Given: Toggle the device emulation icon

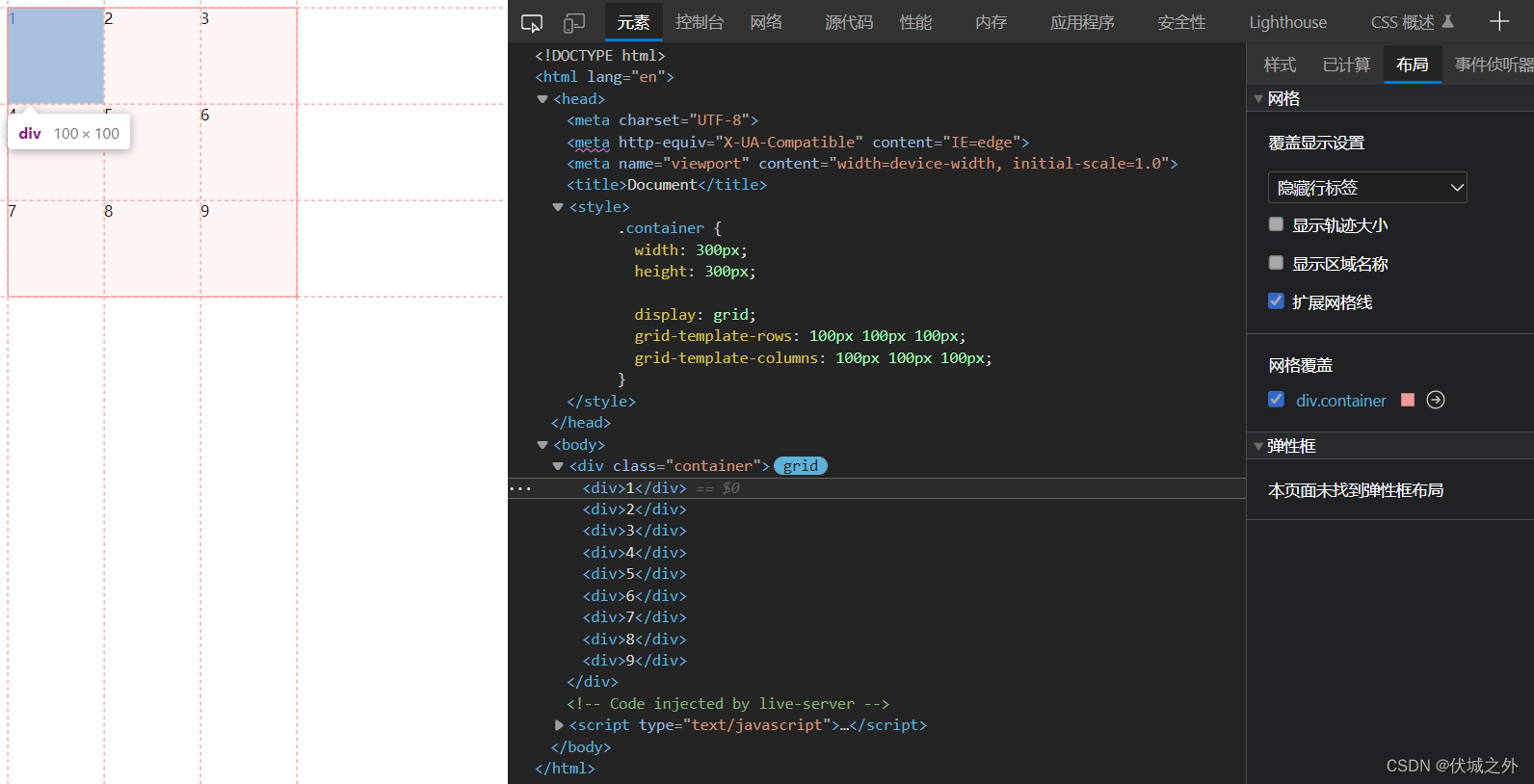Looking at the screenshot, I should point(574,23).
